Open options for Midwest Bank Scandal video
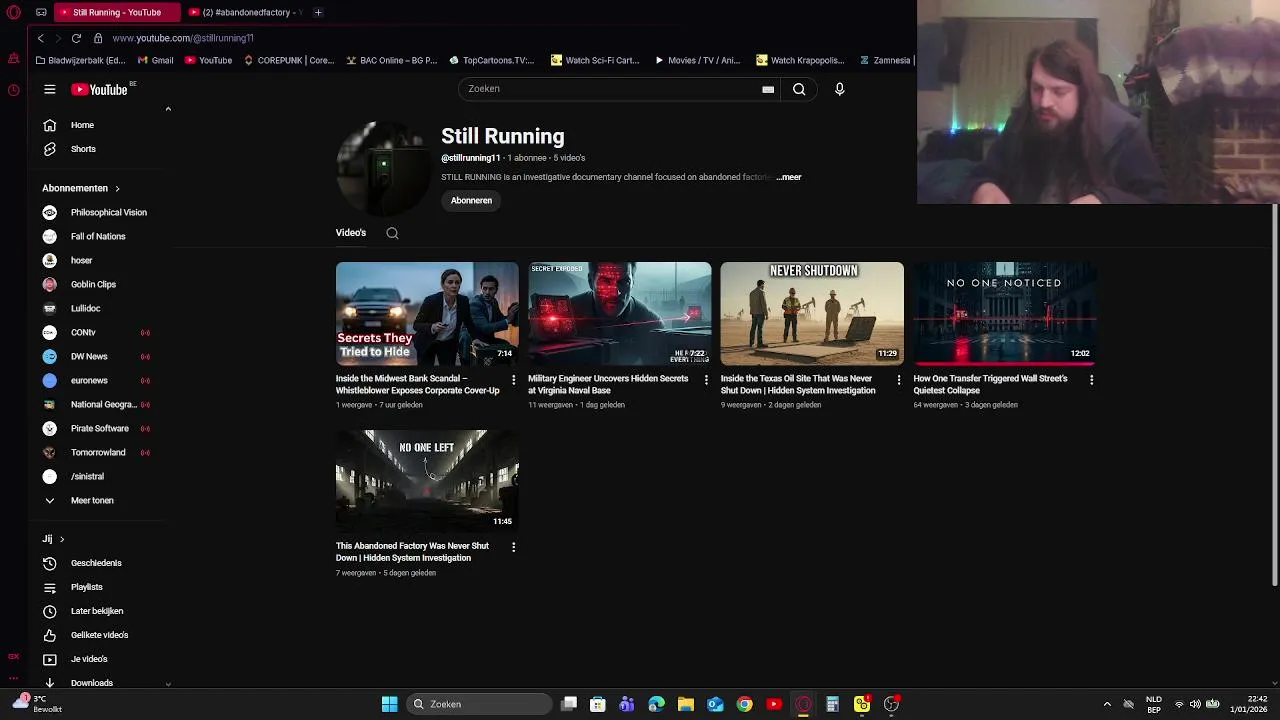Viewport: 1280px width, 720px height. pyautogui.click(x=514, y=380)
